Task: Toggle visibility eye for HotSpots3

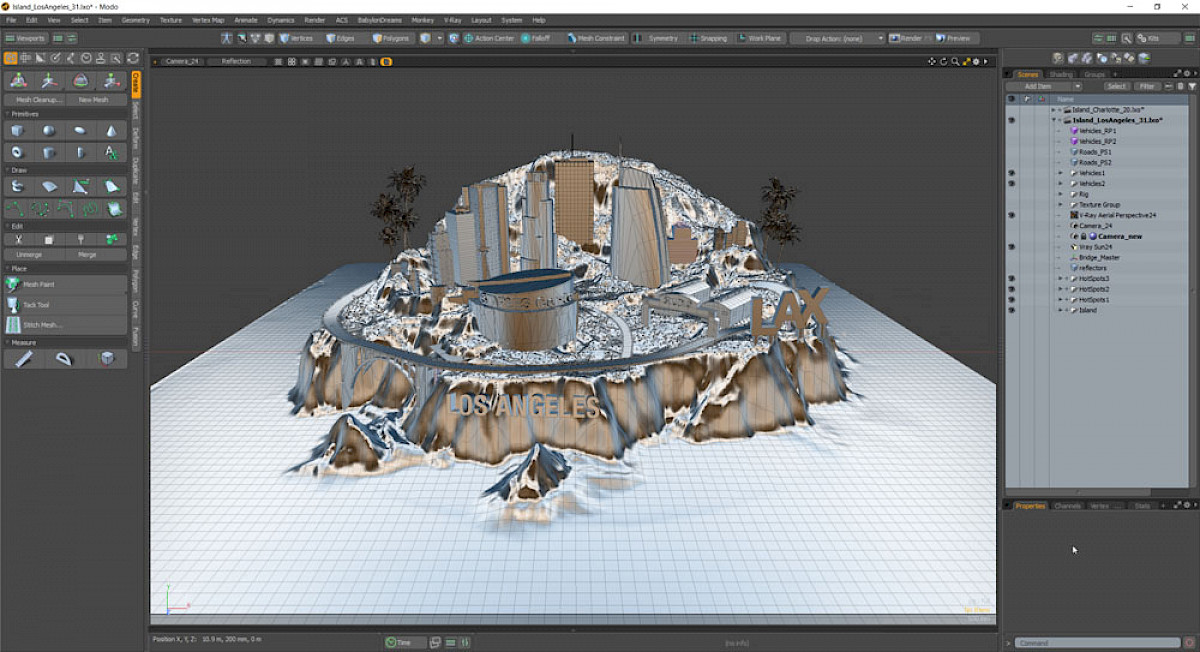Action: [1011, 278]
